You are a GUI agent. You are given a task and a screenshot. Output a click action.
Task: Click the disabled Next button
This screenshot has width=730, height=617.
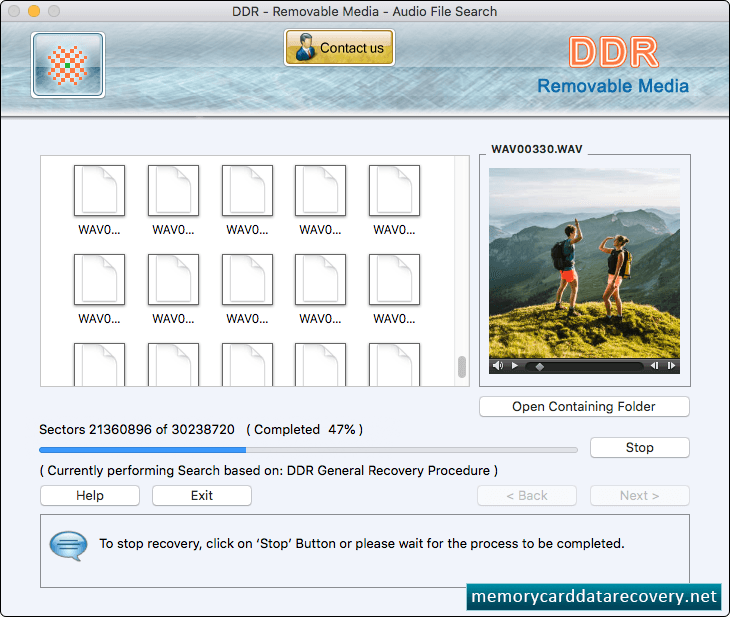pyautogui.click(x=640, y=495)
